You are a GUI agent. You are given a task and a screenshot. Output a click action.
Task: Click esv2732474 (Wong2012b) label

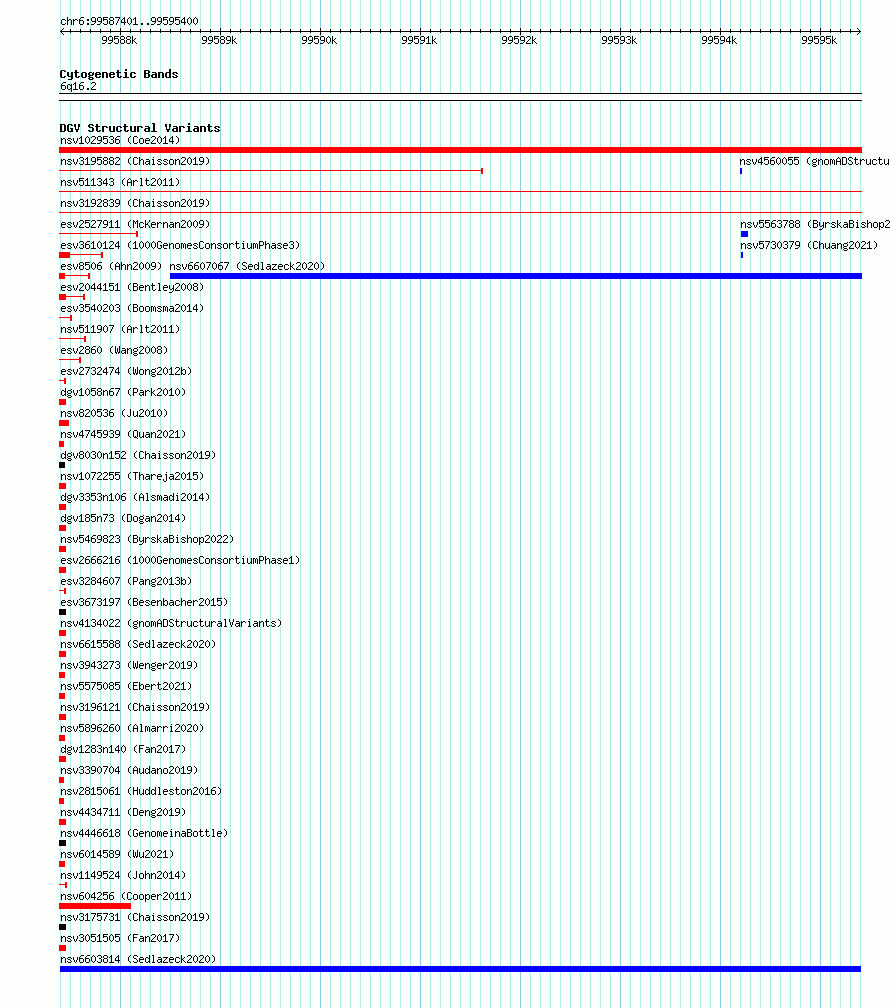pos(126,372)
